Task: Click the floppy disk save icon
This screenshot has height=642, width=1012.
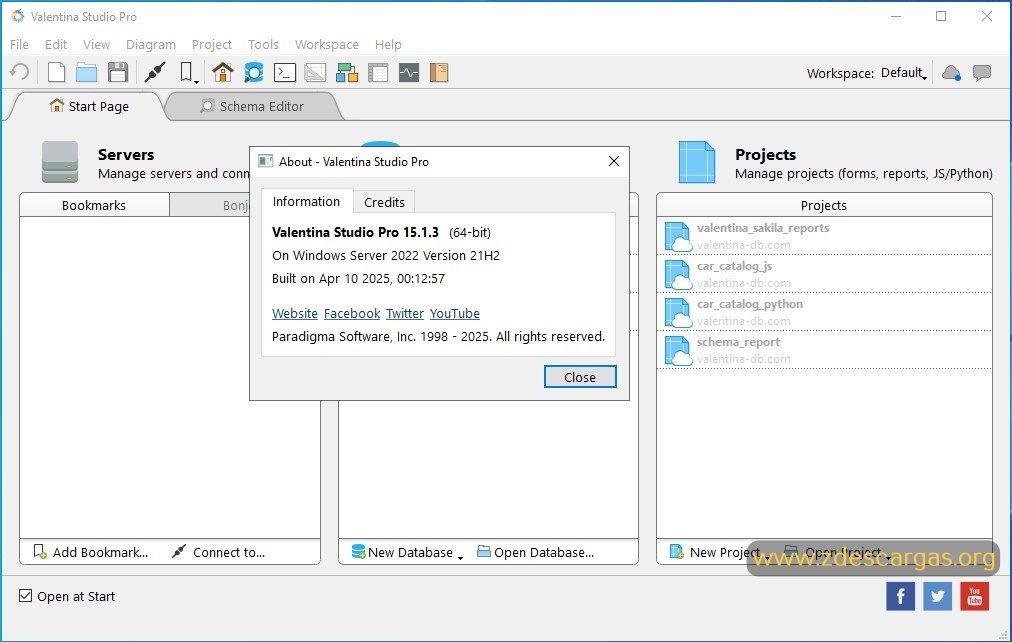Action: pyautogui.click(x=117, y=72)
